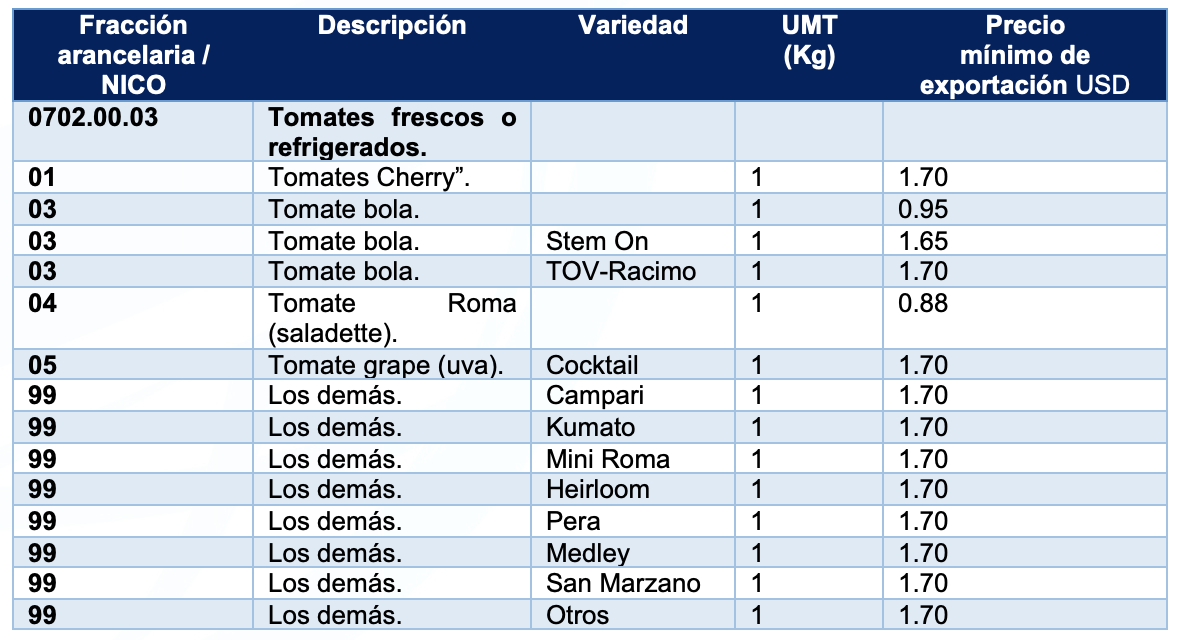Image resolution: width=1182 pixels, height=640 pixels.
Task: Click the 0.95 price cell
Action: pos(1024,209)
